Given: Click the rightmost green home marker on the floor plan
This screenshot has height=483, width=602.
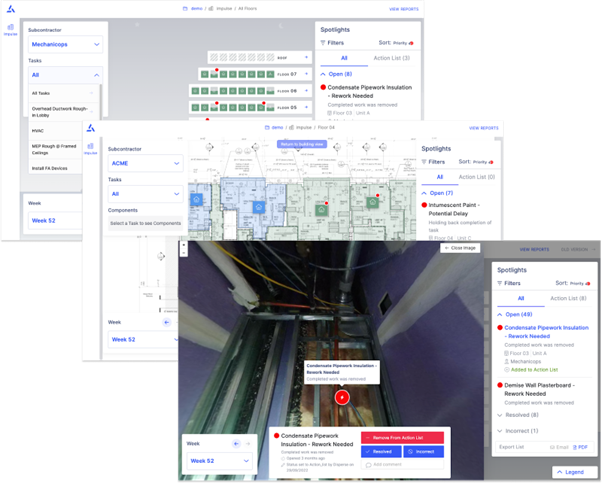Looking at the screenshot, I should [x=372, y=202].
